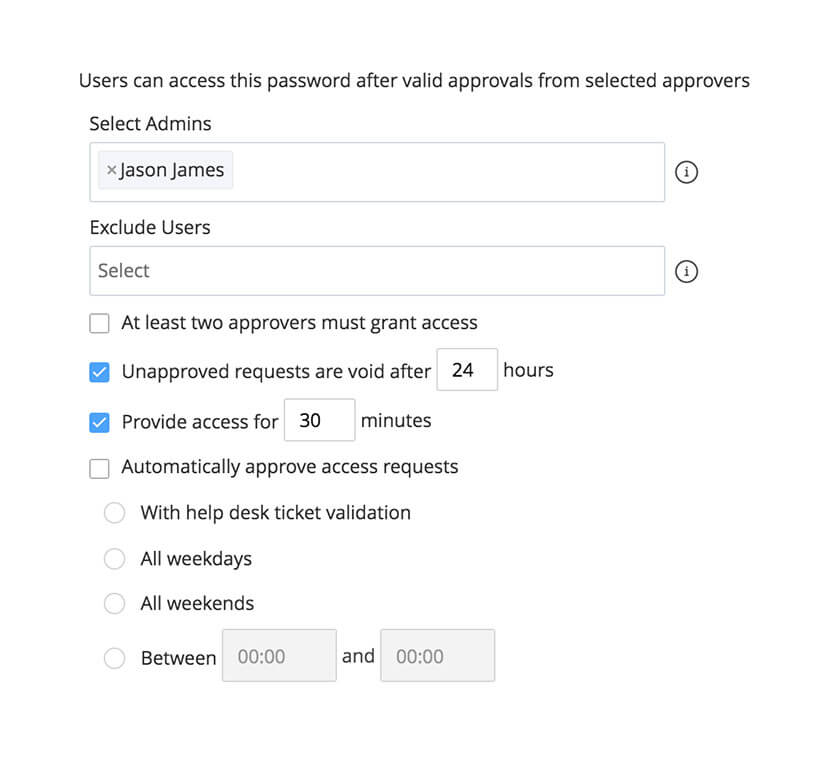This screenshot has width=828, height=760.
Task: Select the Between time range option
Action: 114,658
